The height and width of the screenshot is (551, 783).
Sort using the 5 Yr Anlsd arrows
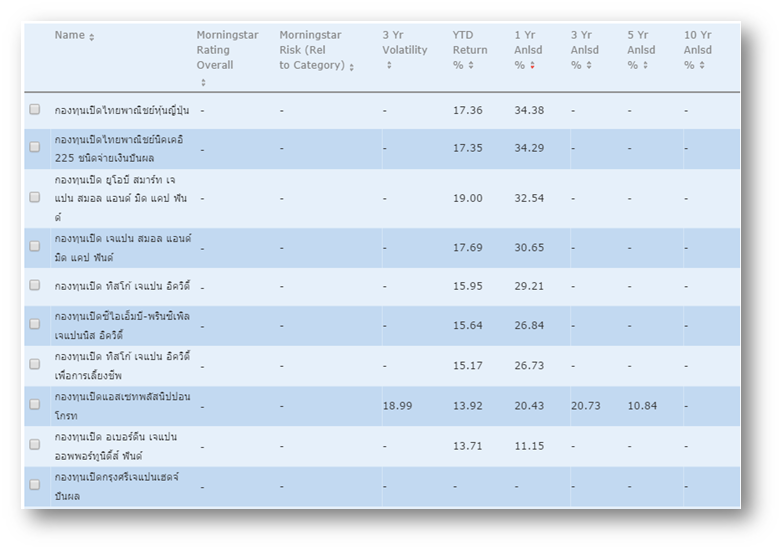tap(646, 66)
